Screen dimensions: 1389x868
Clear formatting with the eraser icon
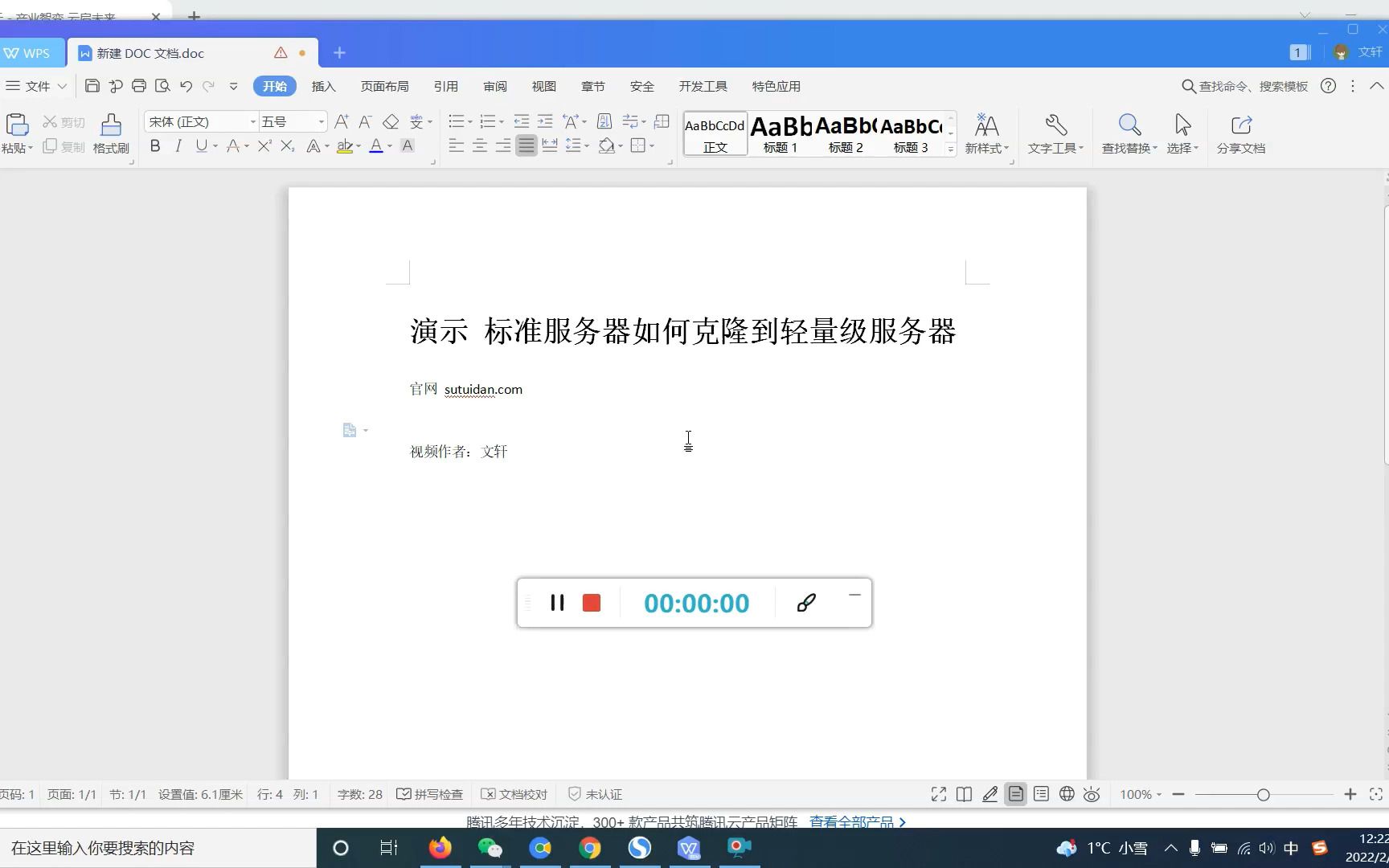391,121
